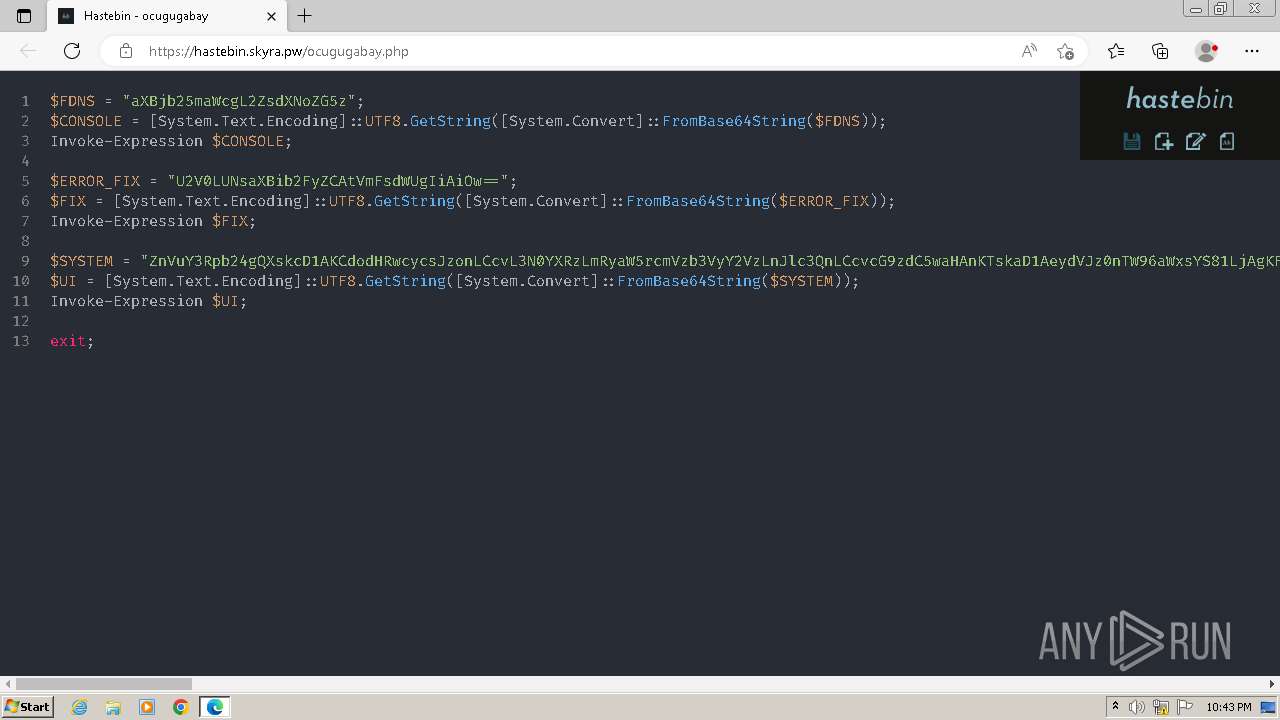Launch Google Chrome from taskbar
The height and width of the screenshot is (720, 1280).
[x=180, y=707]
